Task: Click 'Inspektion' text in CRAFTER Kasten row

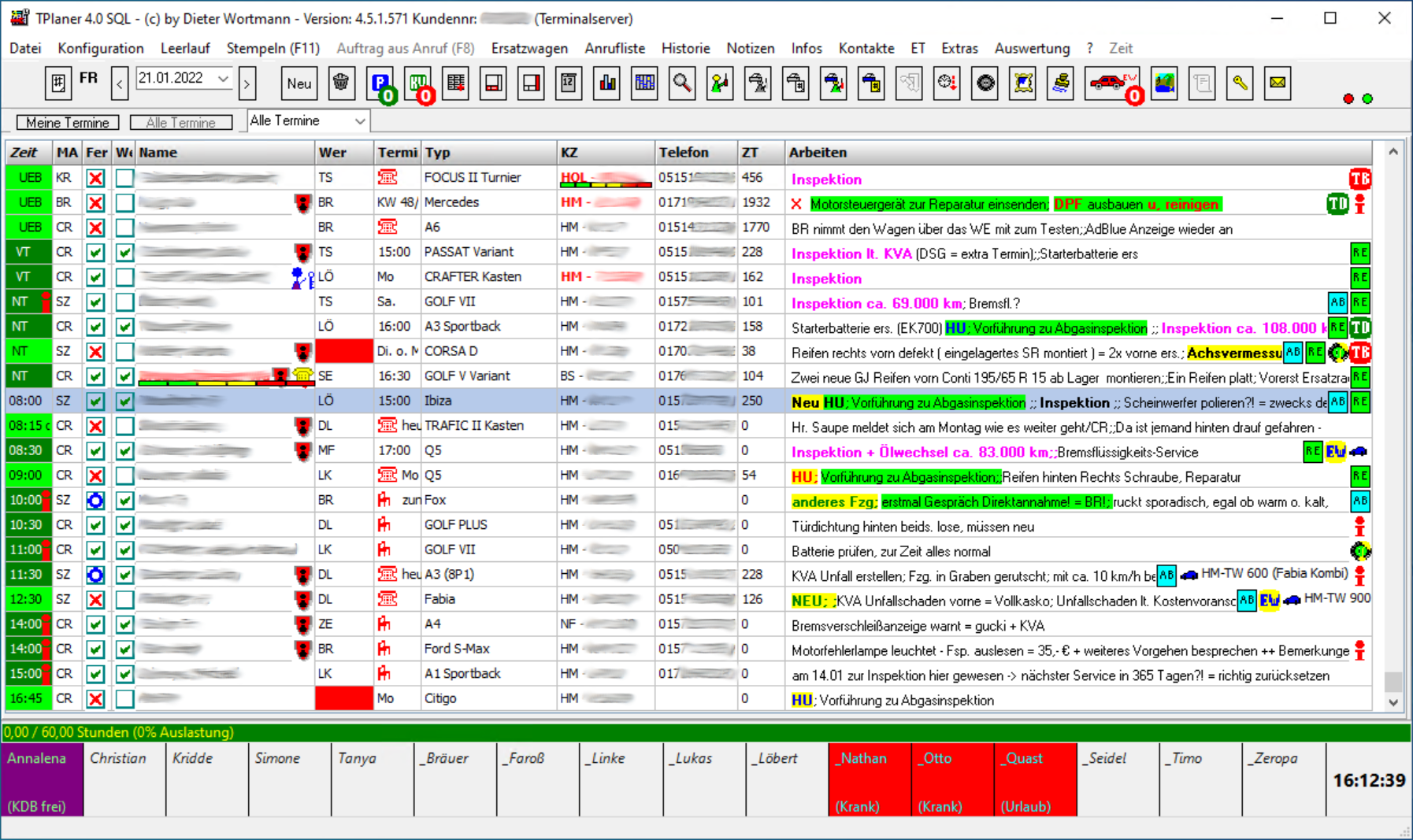Action: (x=826, y=279)
